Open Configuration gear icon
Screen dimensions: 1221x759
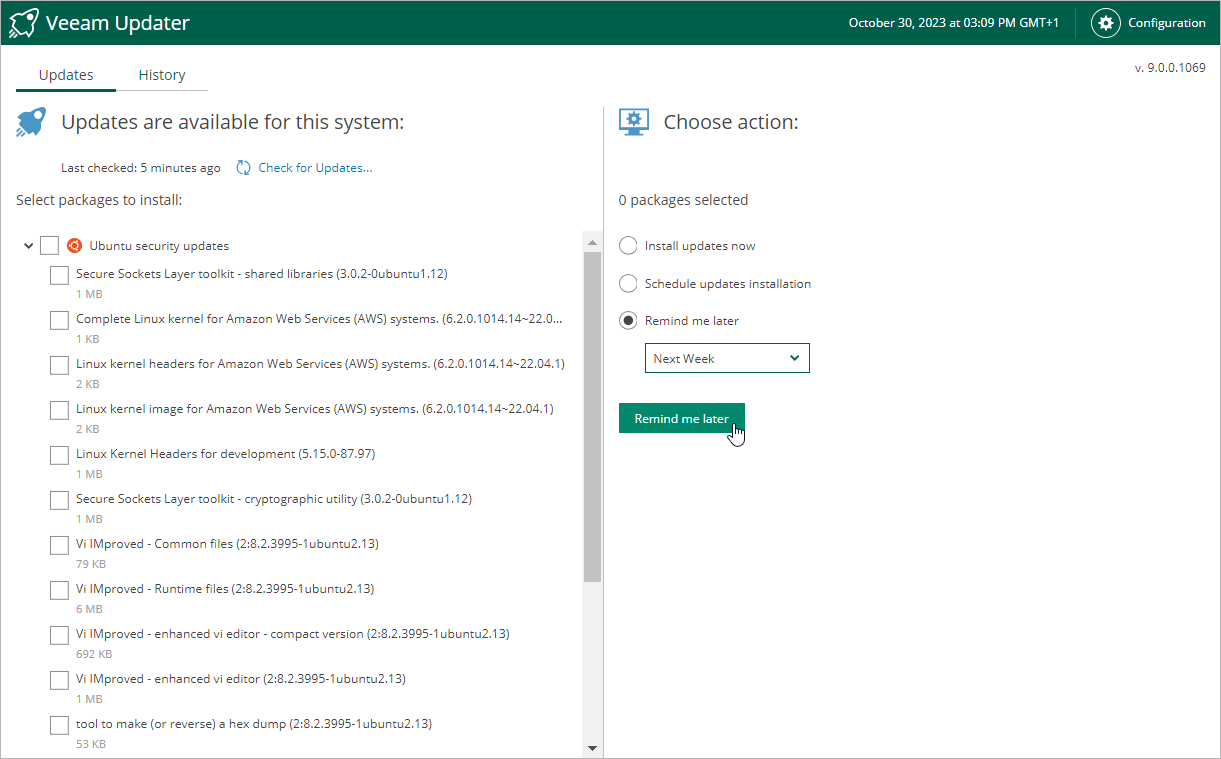tap(1105, 23)
